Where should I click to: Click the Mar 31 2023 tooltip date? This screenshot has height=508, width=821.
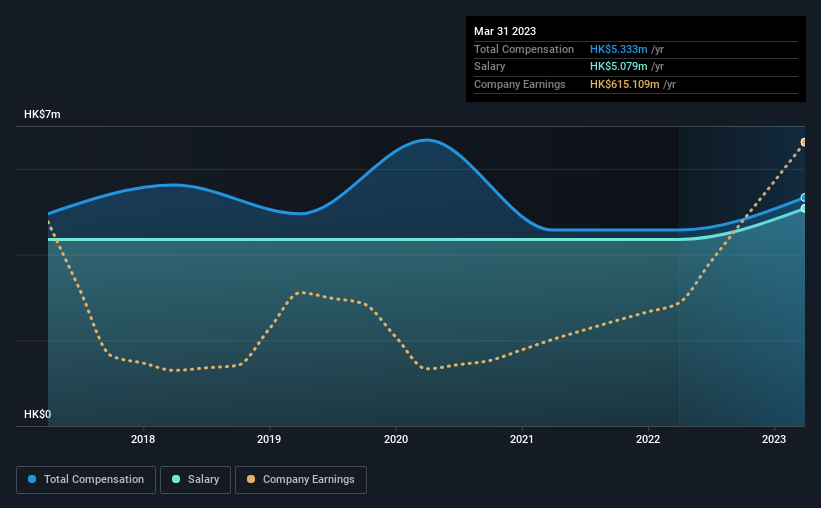click(x=505, y=31)
